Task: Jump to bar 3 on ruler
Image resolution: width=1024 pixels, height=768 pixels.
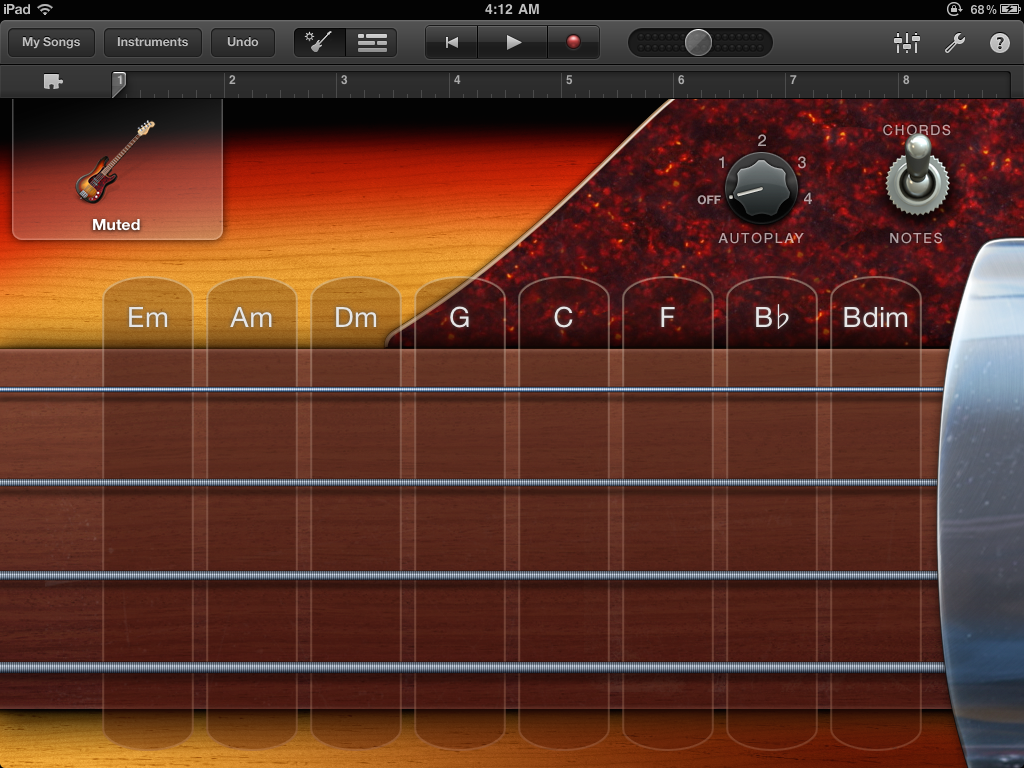Action: coord(344,80)
